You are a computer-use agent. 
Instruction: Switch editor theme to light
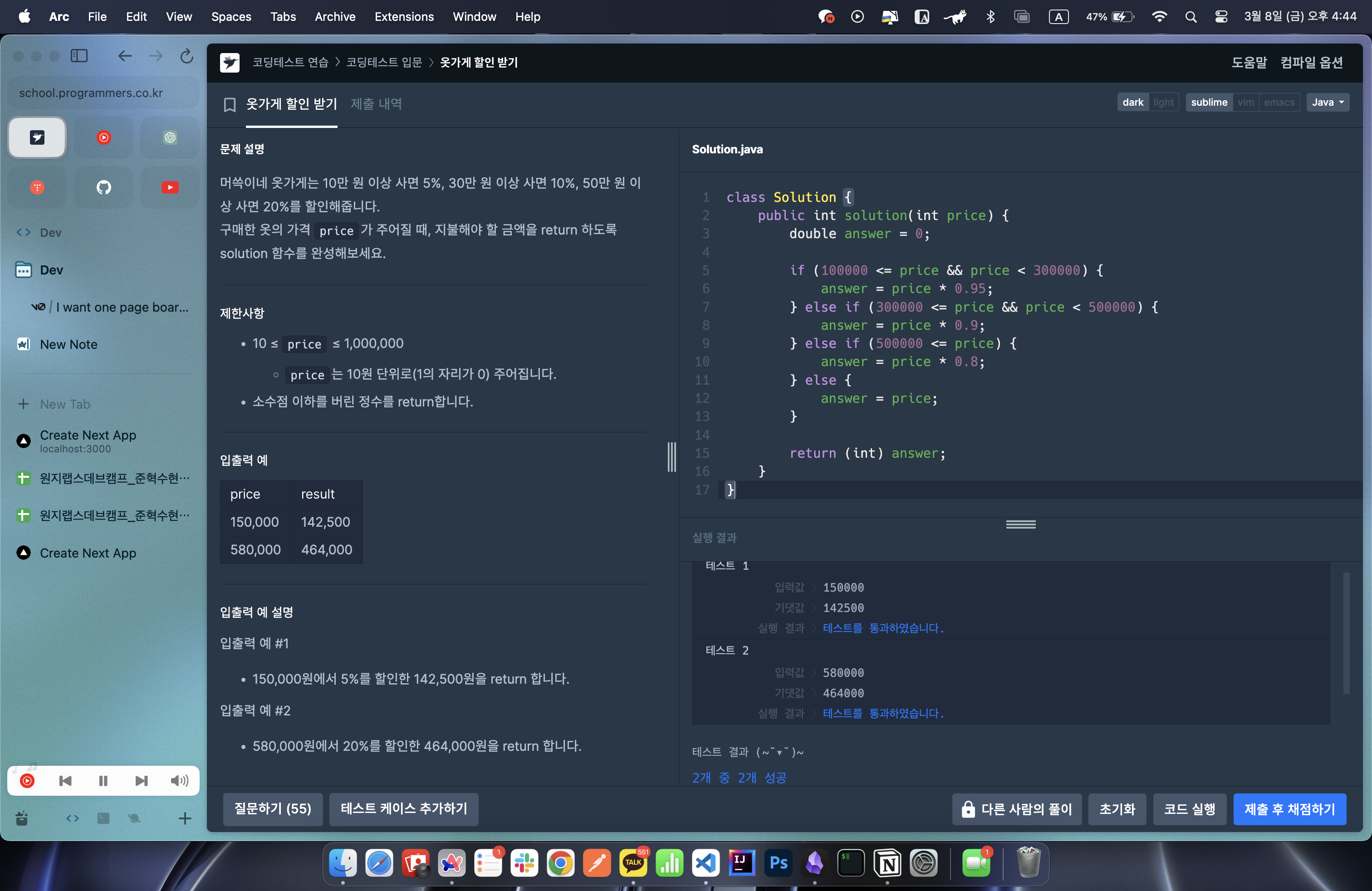coord(1163,103)
